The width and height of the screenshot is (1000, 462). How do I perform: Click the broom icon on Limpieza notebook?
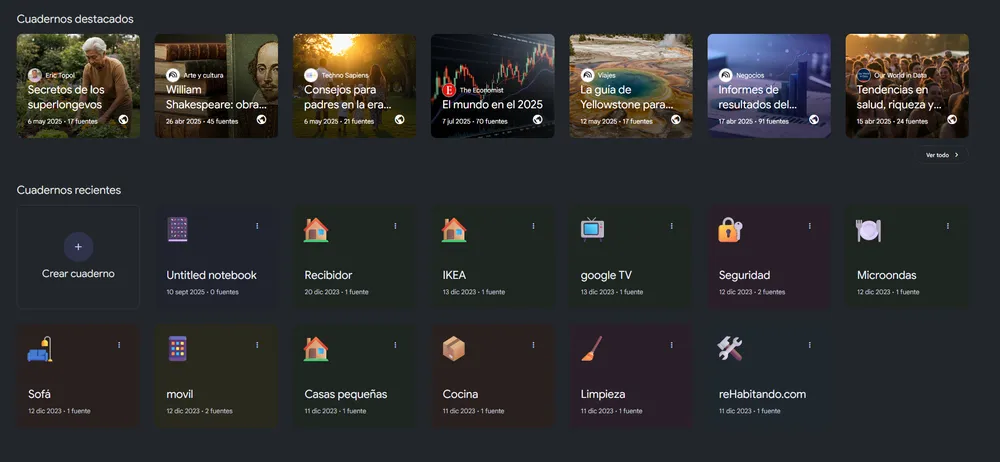point(592,349)
